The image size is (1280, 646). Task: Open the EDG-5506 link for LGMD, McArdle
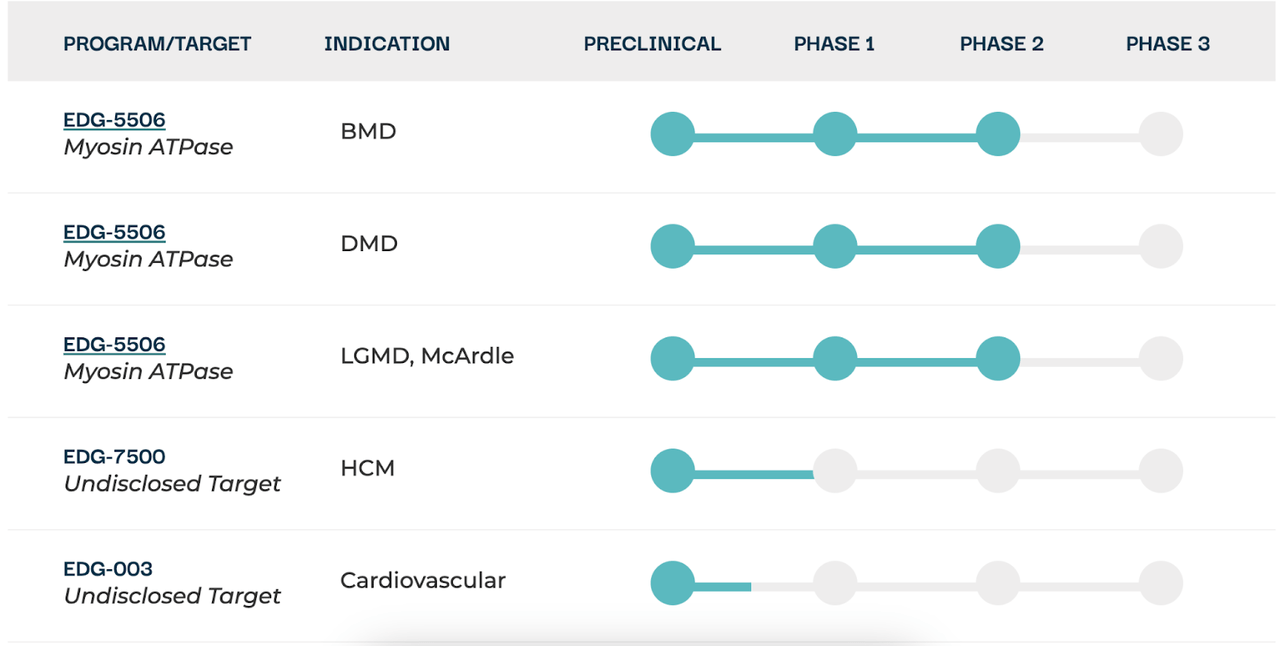[x=114, y=344]
